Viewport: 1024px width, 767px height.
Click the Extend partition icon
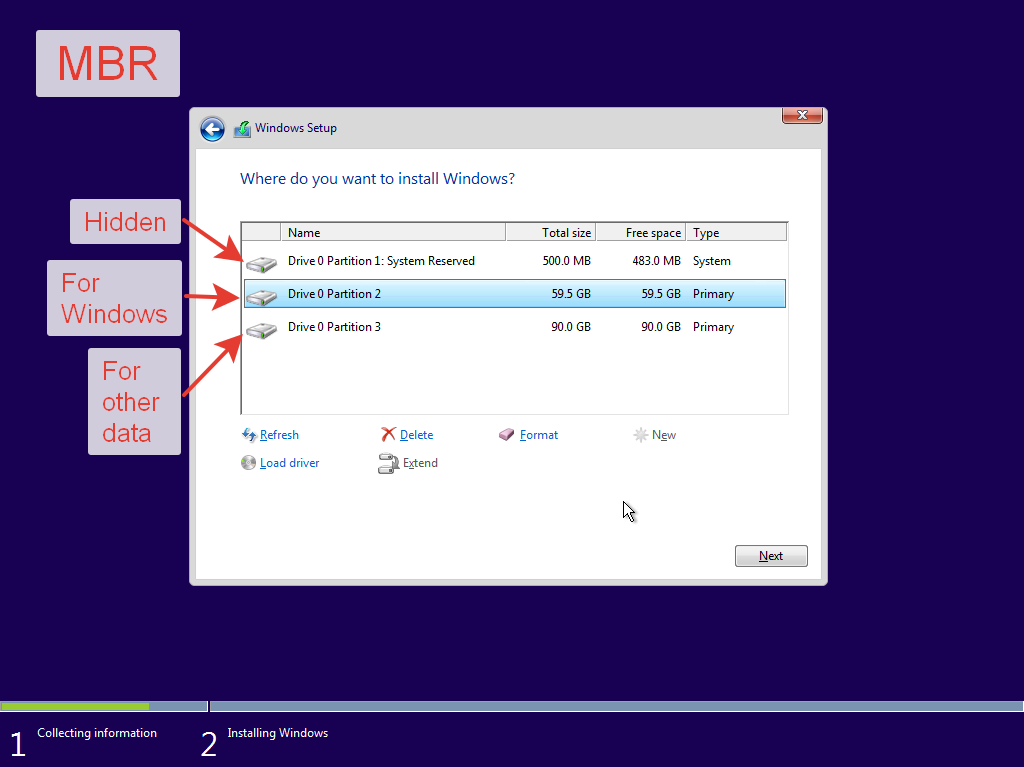(389, 463)
